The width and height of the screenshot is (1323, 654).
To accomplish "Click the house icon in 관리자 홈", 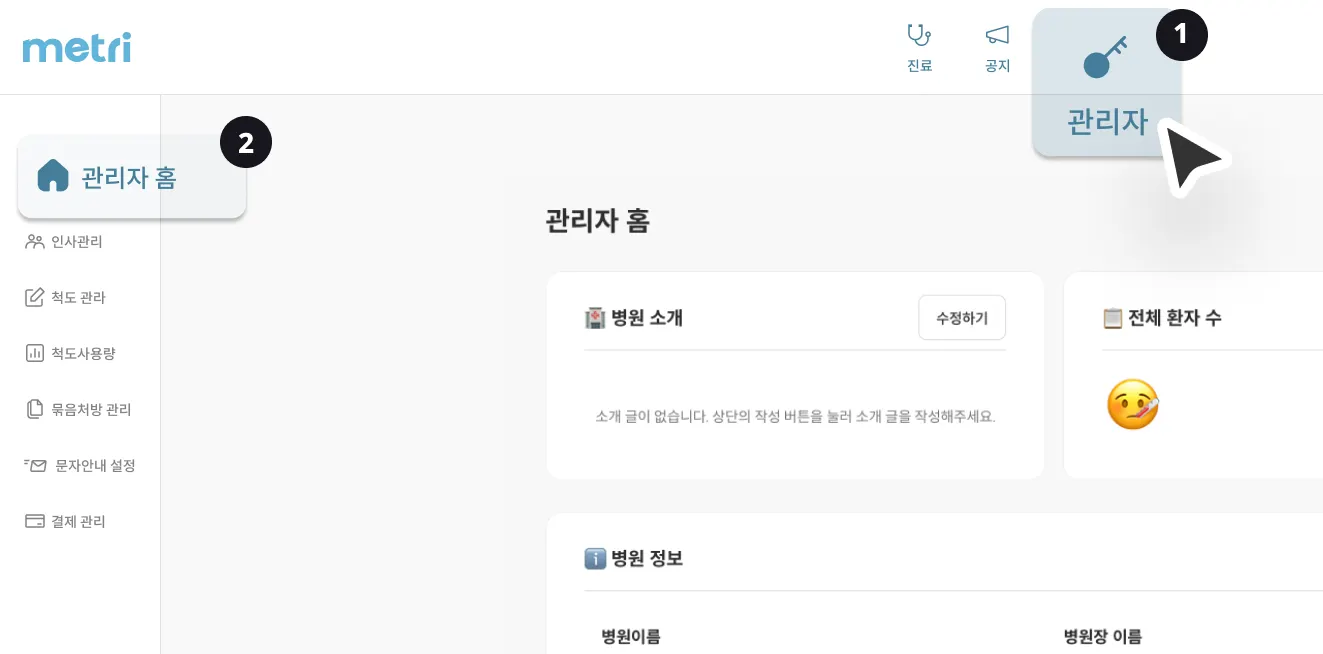I will pyautogui.click(x=52, y=177).
